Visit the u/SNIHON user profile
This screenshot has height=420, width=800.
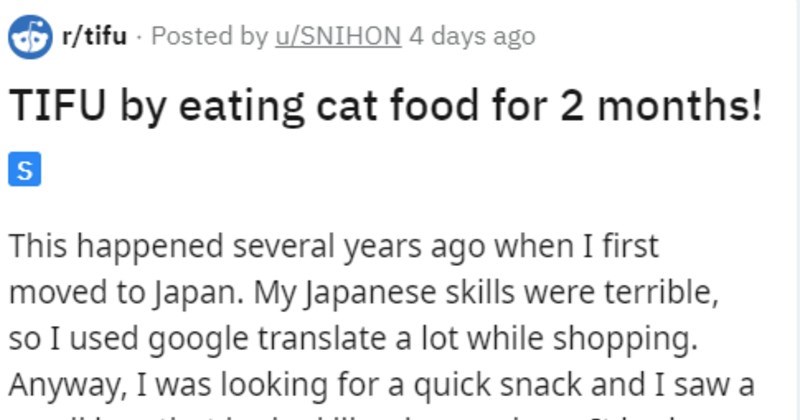tap(336, 37)
